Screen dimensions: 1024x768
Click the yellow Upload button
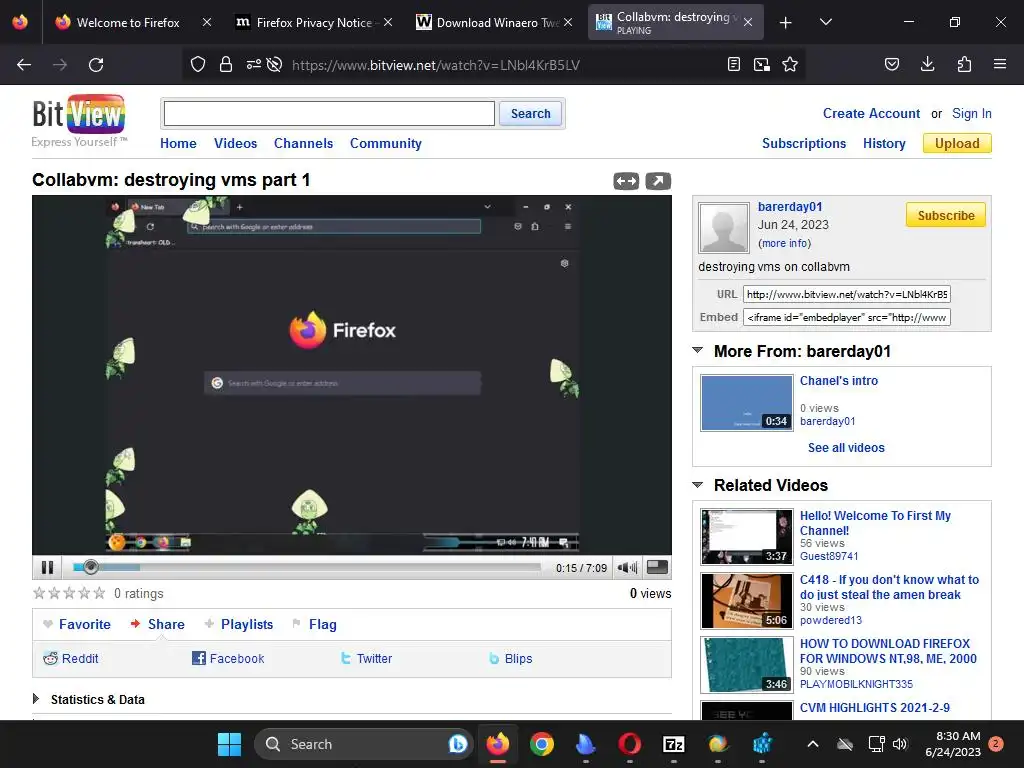point(957,143)
